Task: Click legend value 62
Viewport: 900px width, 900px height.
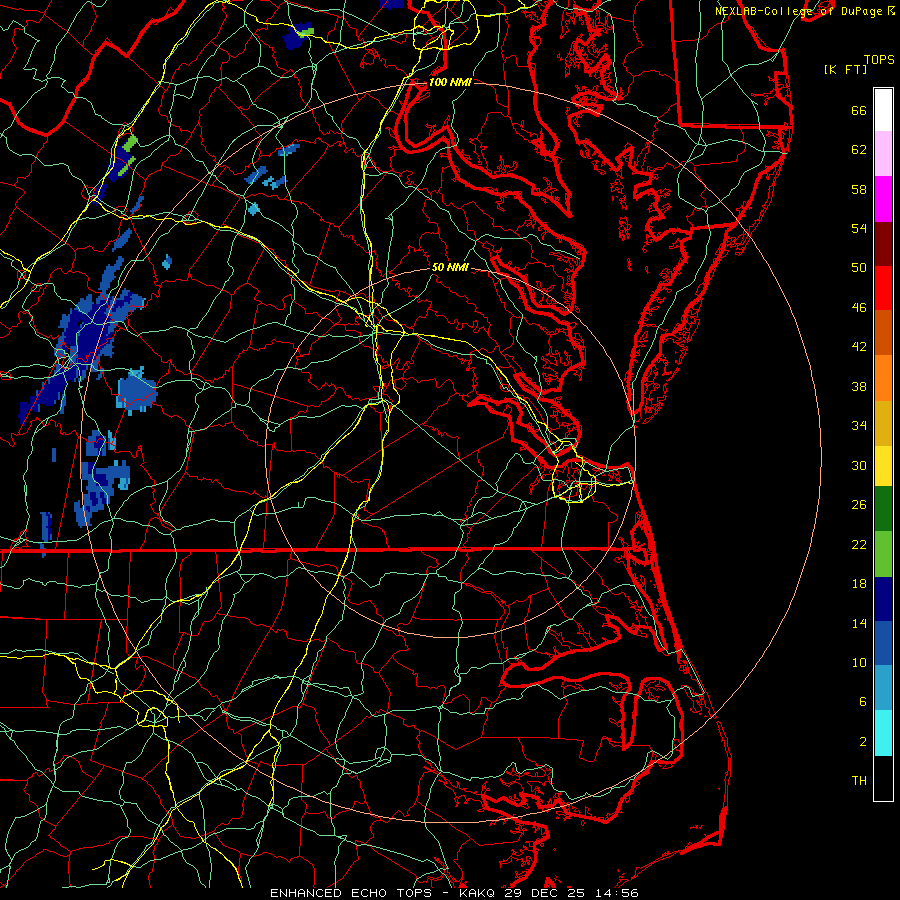Action: 859,150
